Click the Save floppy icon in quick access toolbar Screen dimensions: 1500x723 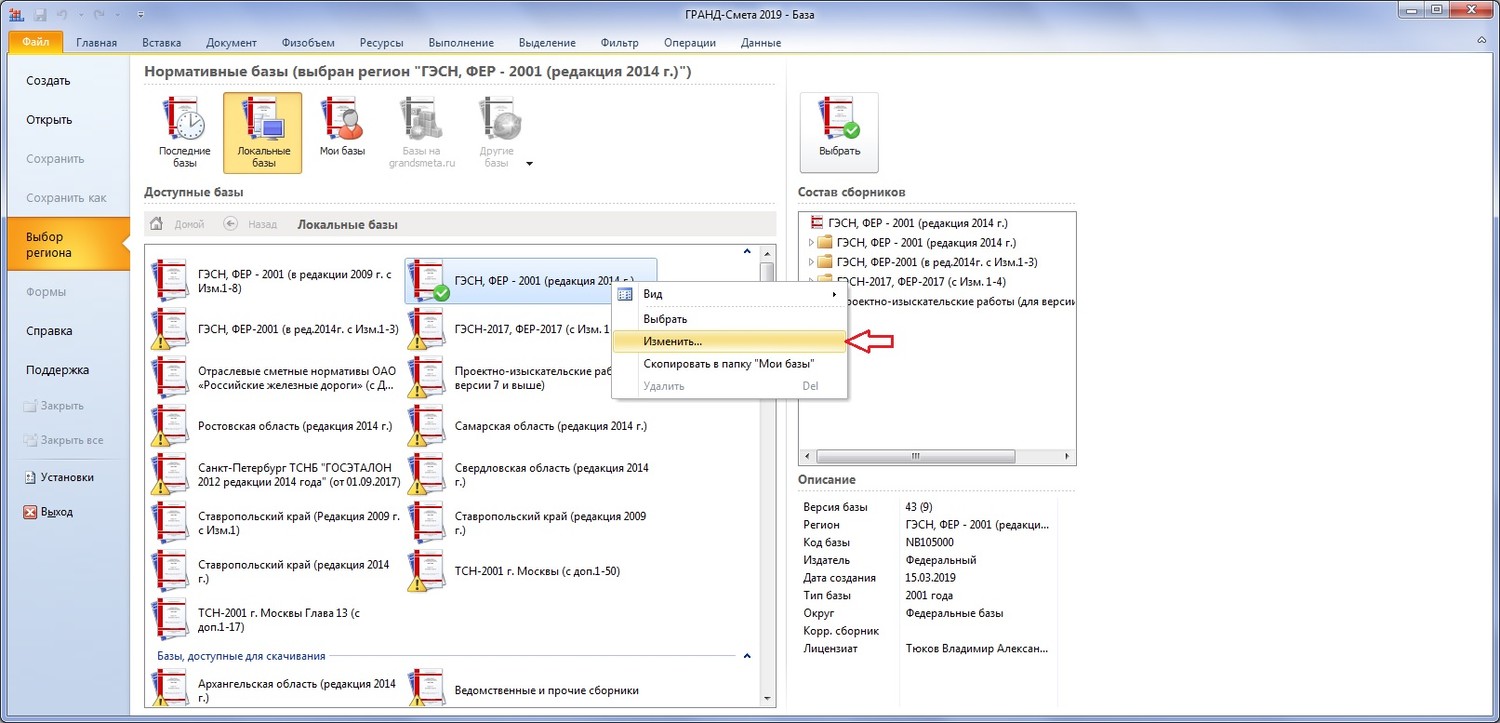coord(41,14)
